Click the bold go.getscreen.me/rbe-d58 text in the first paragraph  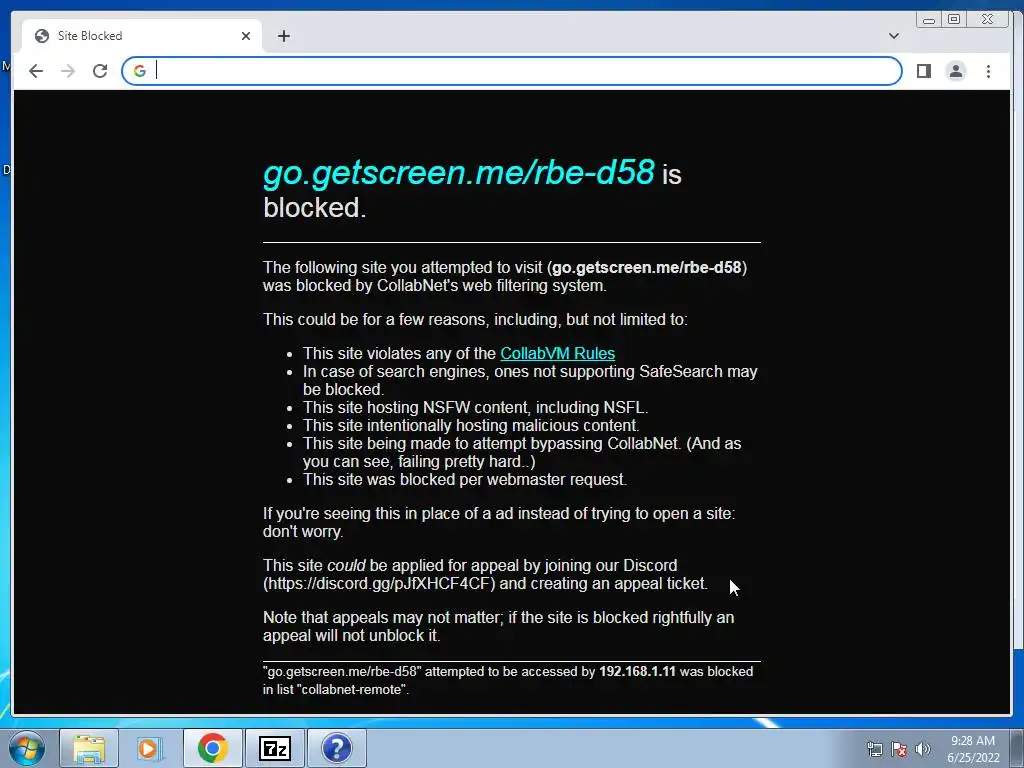click(647, 268)
